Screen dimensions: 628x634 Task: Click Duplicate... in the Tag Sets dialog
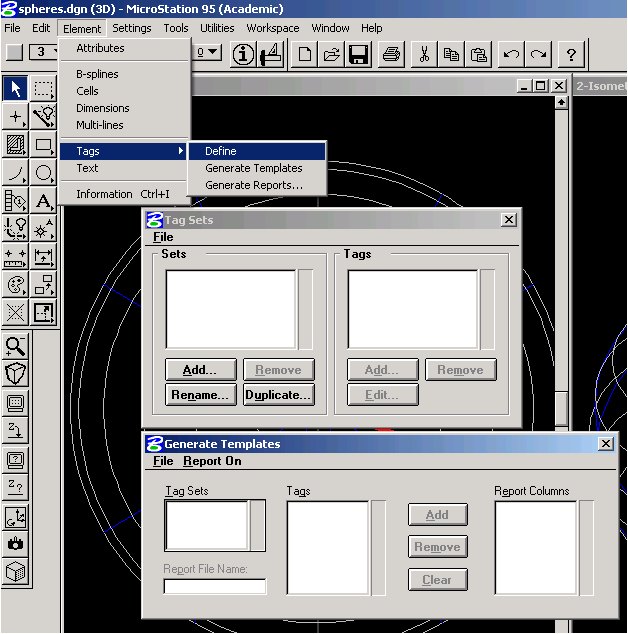(279, 395)
